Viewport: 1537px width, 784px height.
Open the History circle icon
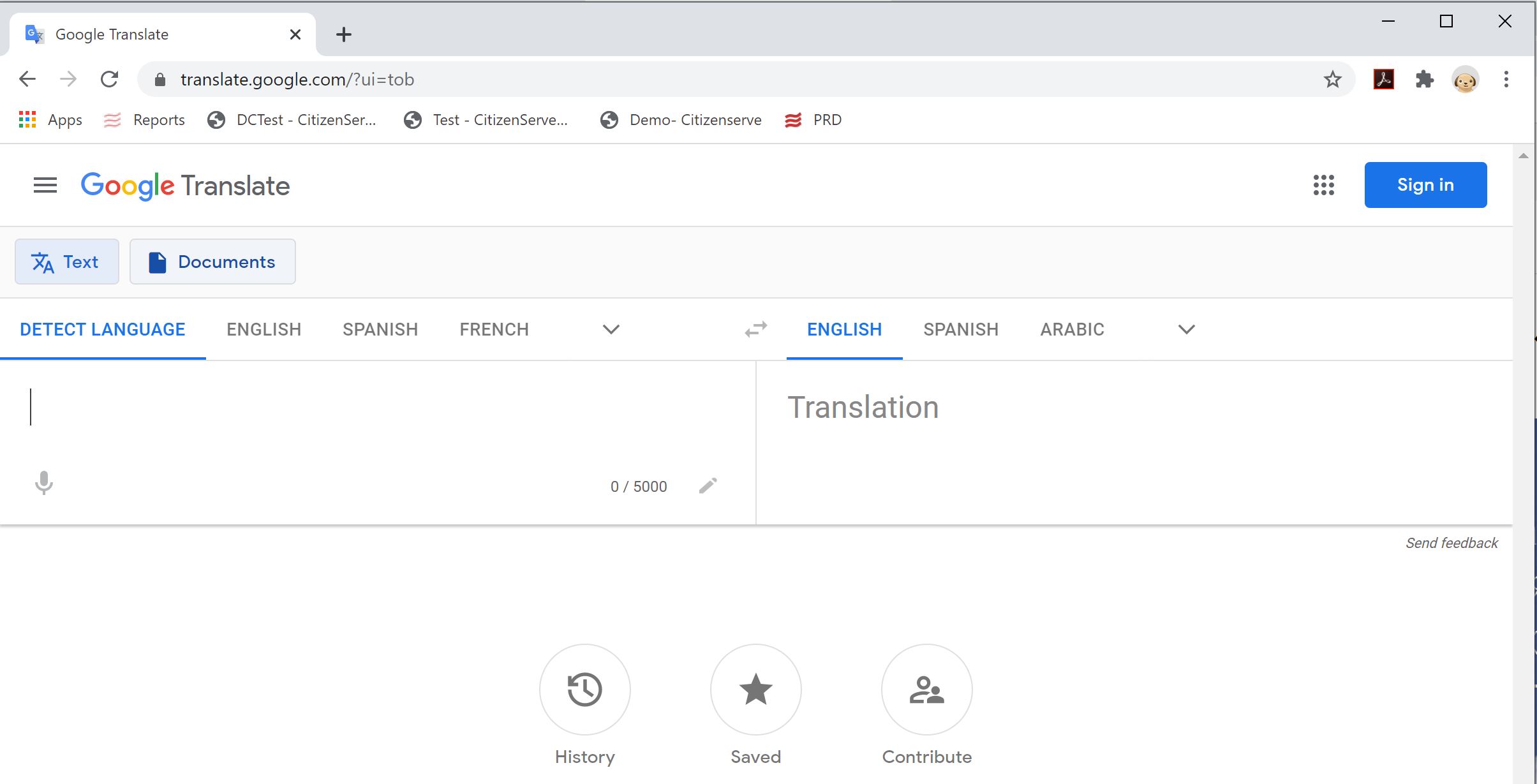(x=584, y=690)
